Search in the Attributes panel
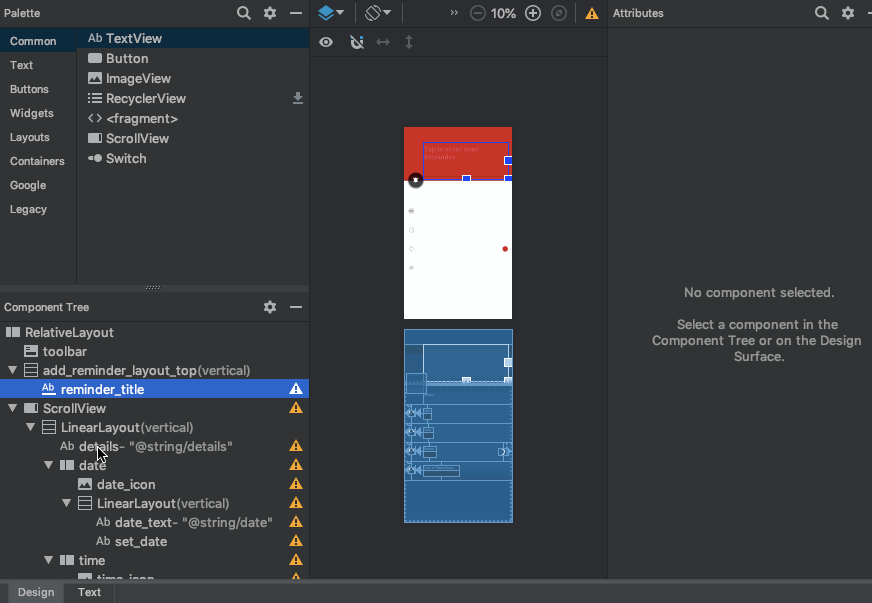The image size is (872, 603). point(821,13)
